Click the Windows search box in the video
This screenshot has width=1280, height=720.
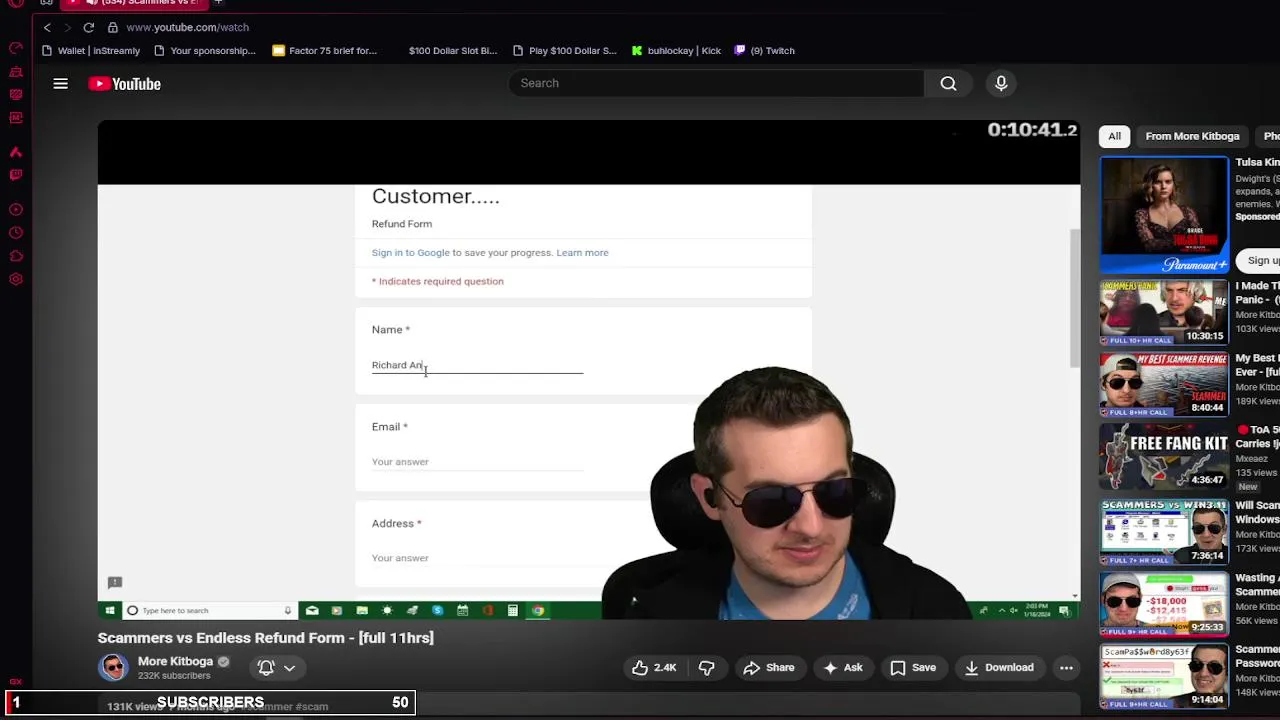pyautogui.click(x=208, y=610)
